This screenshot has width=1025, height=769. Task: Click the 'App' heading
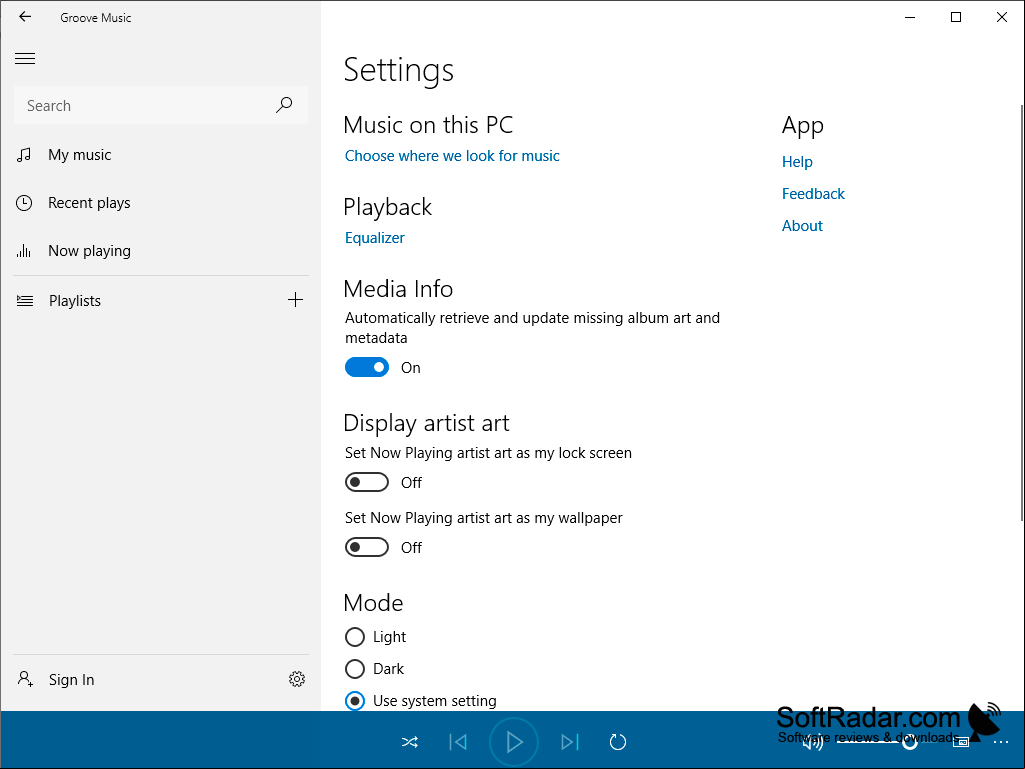[803, 126]
